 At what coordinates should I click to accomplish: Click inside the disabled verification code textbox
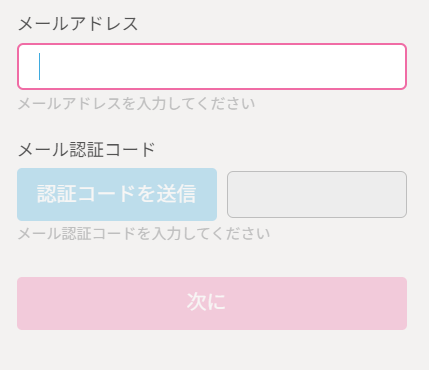point(317,194)
